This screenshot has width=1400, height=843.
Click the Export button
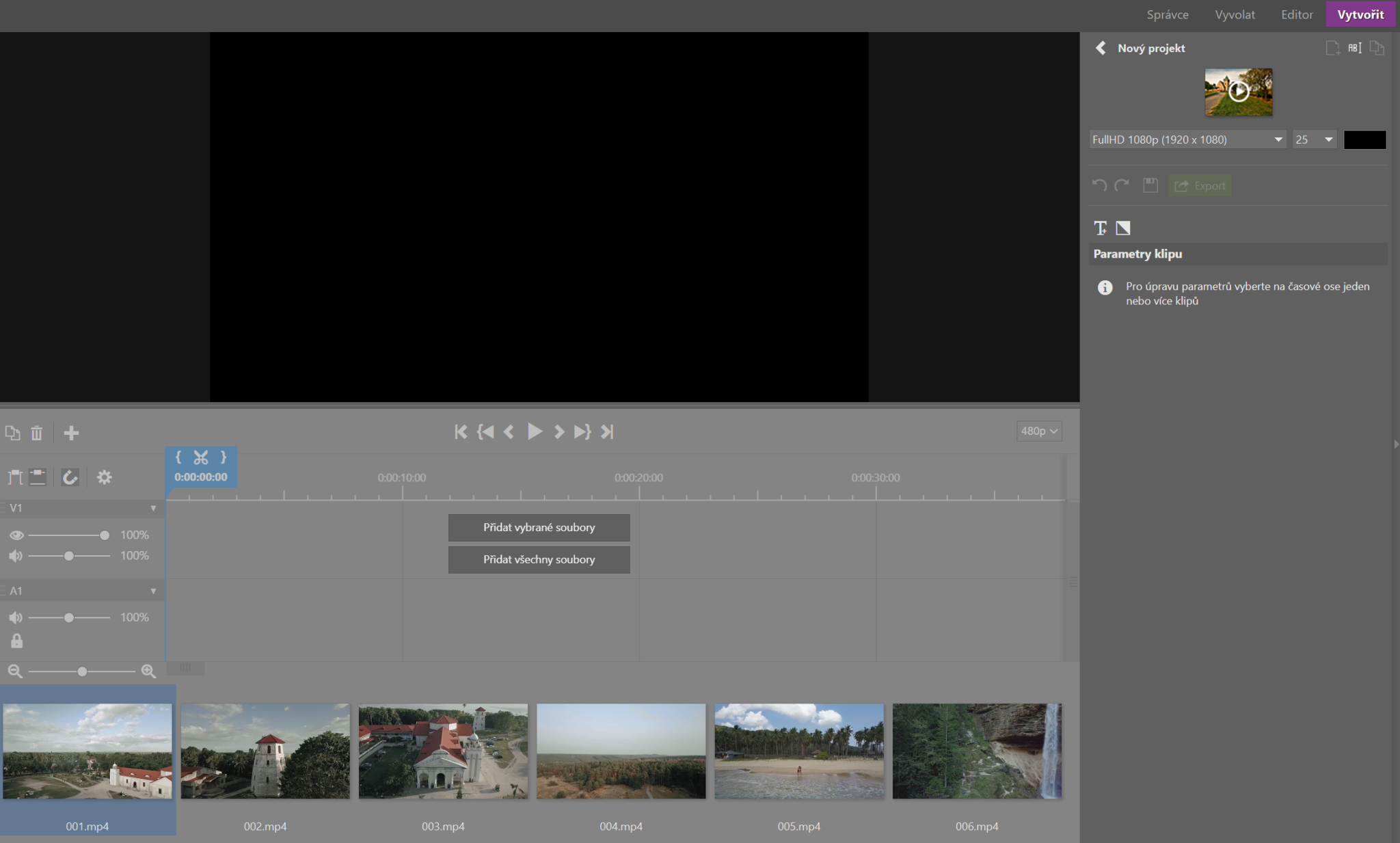pyautogui.click(x=1200, y=185)
